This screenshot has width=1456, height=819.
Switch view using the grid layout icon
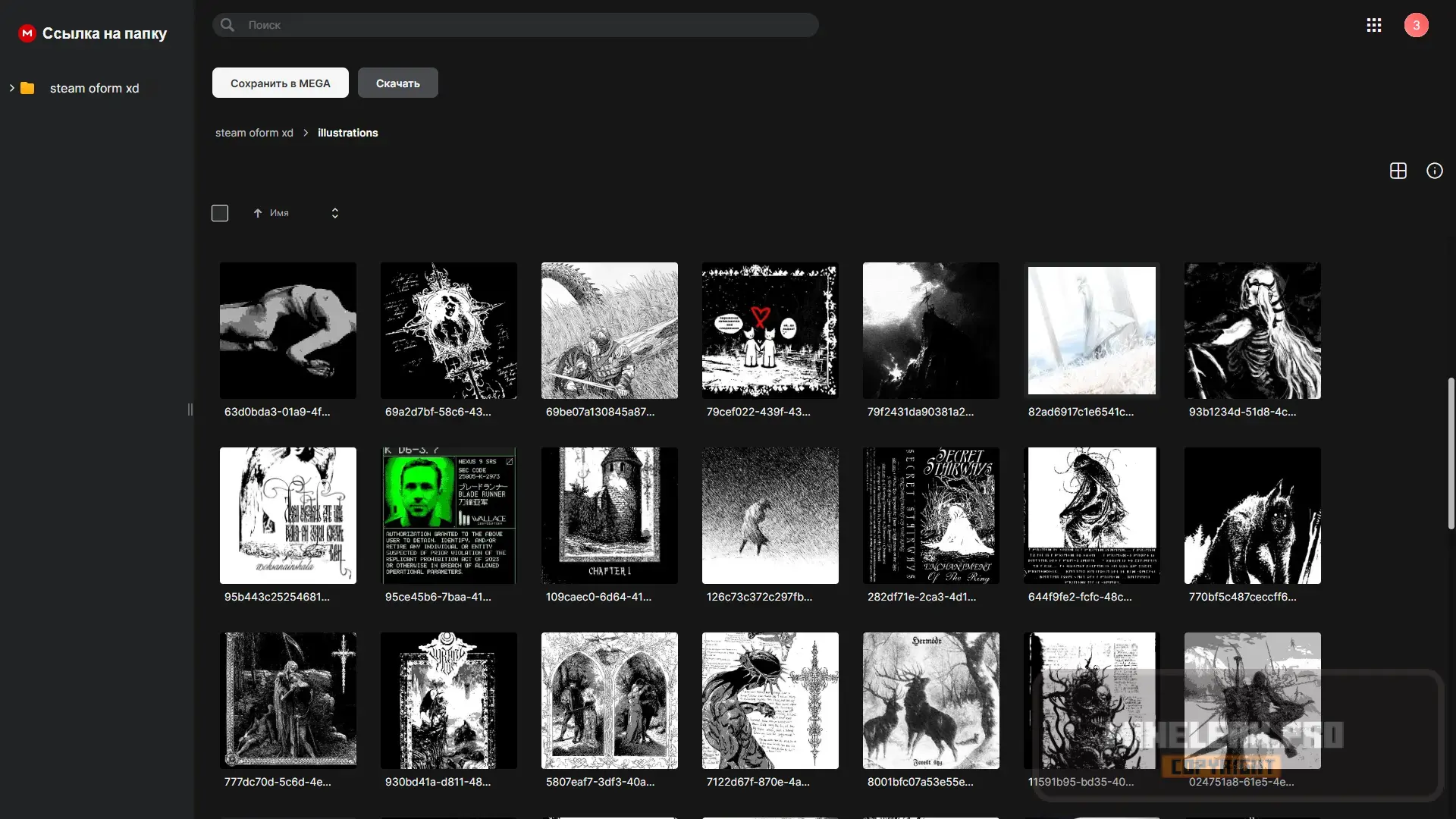[1398, 171]
